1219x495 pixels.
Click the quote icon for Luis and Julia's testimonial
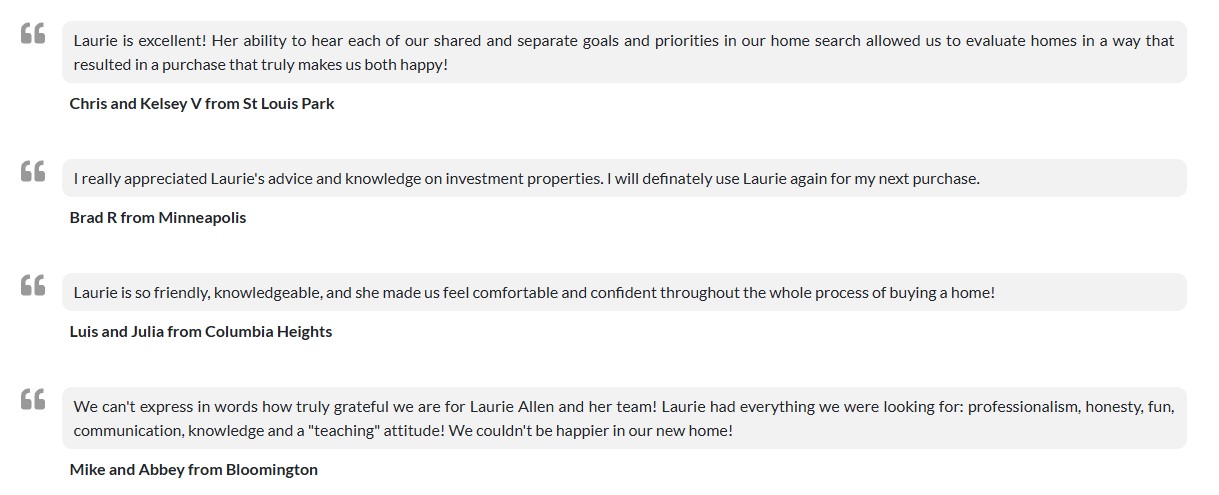pyautogui.click(x=33, y=286)
